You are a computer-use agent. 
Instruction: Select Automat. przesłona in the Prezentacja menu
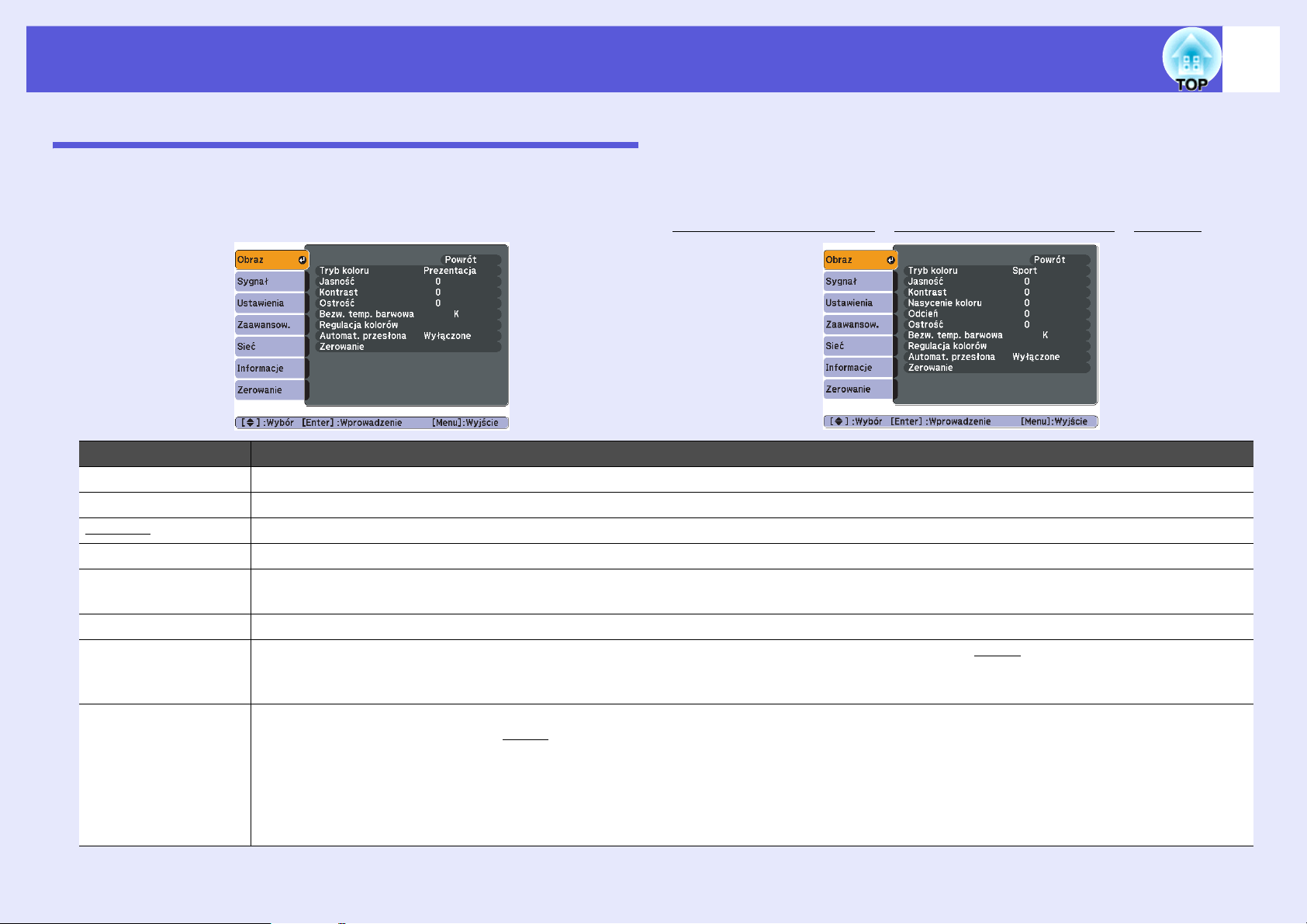pyautogui.click(x=409, y=336)
